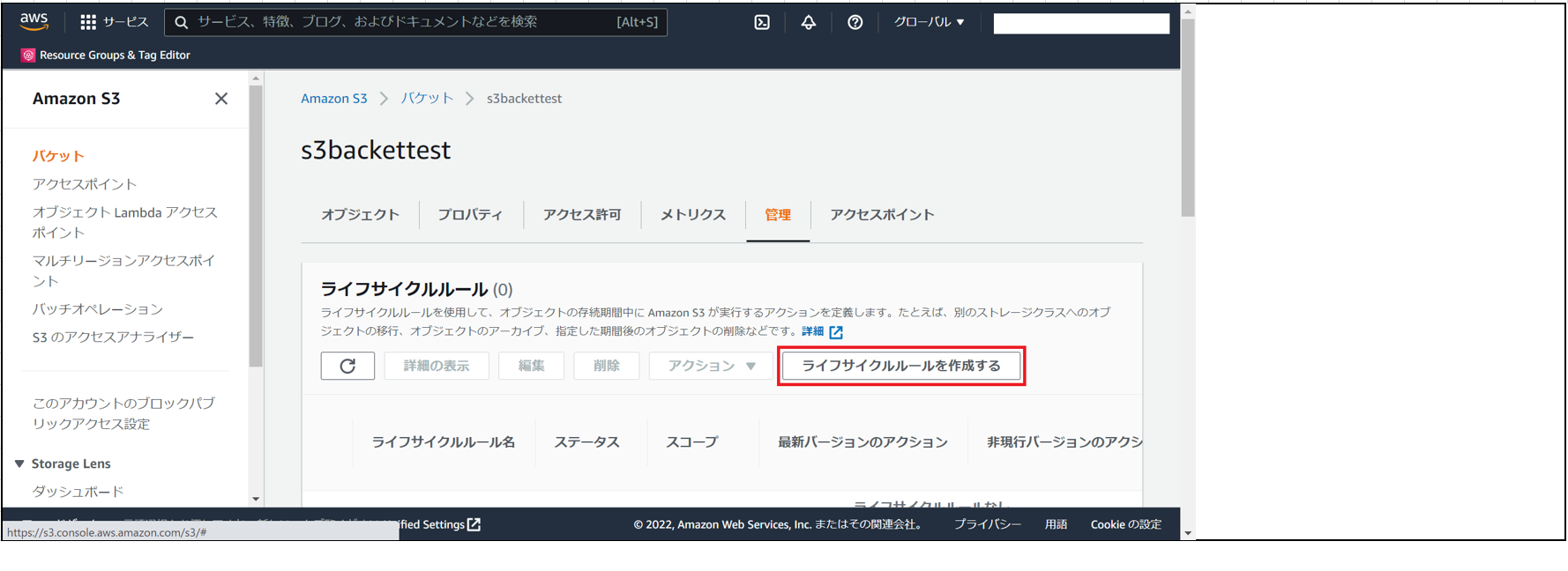
Task: Click the search magnifier icon
Action: click(182, 22)
